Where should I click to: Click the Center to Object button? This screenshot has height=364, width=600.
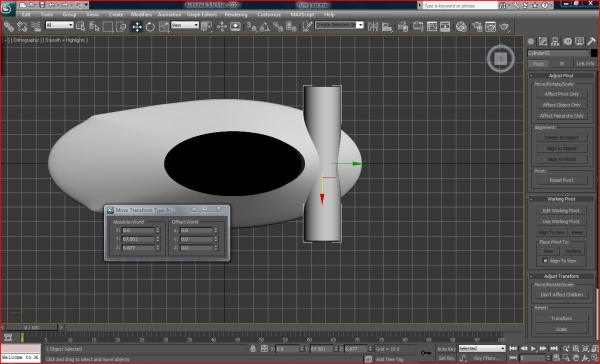pos(561,137)
